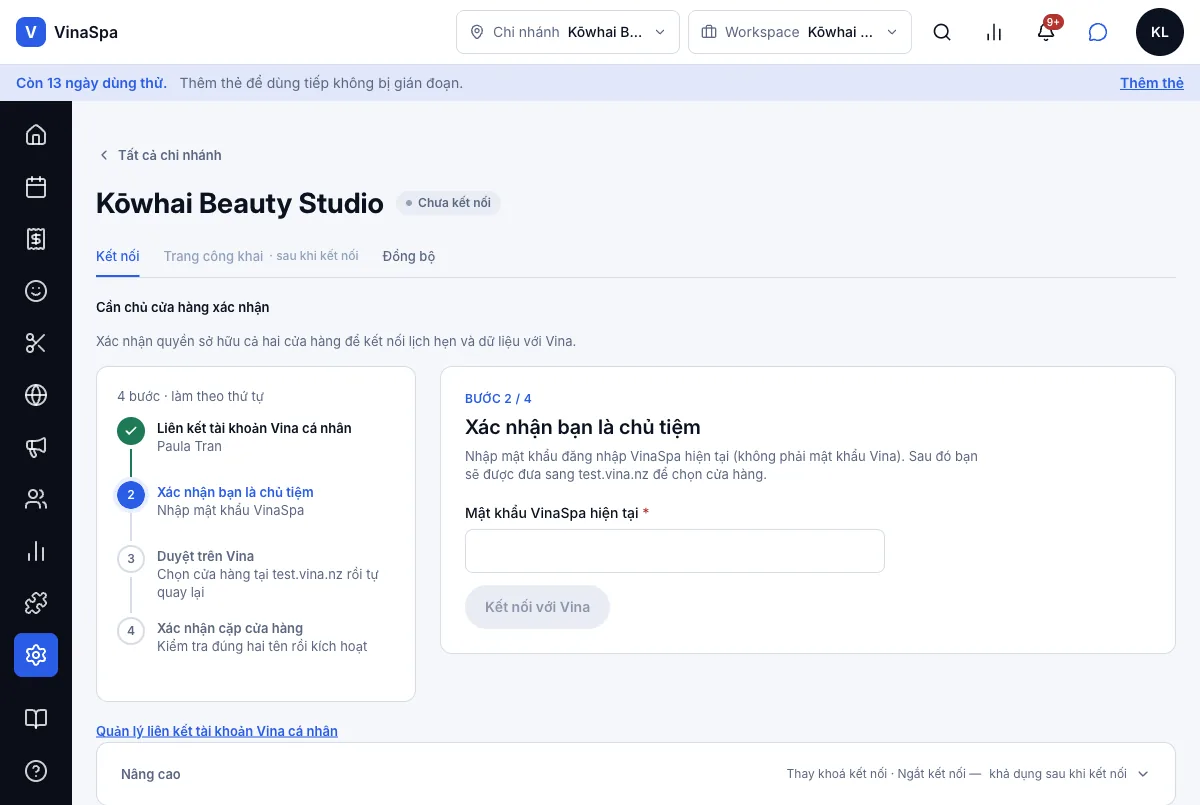Go back to Tất cả chi nhánh

(x=159, y=155)
